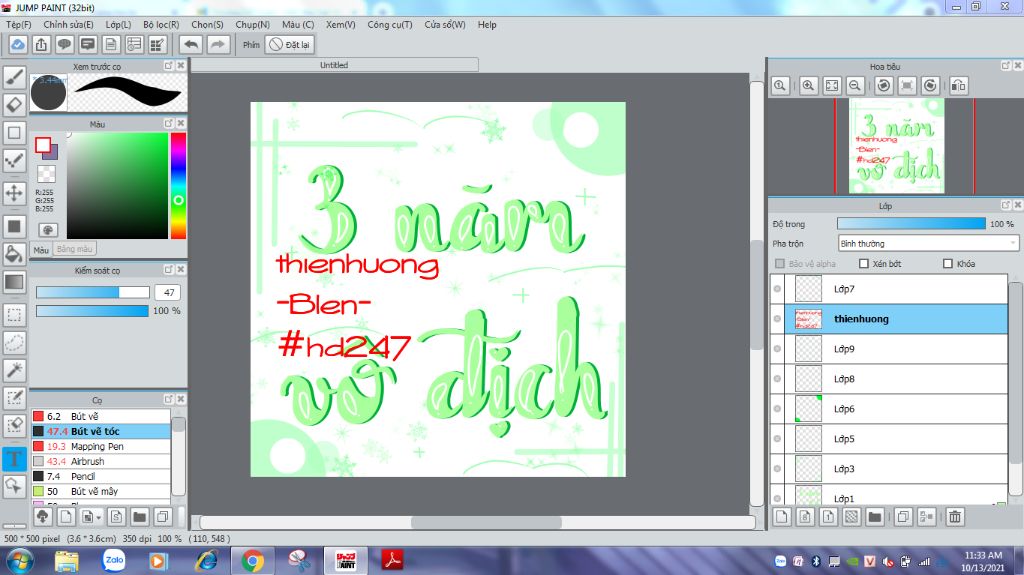Zoom out in the navigator panel

[855, 86]
